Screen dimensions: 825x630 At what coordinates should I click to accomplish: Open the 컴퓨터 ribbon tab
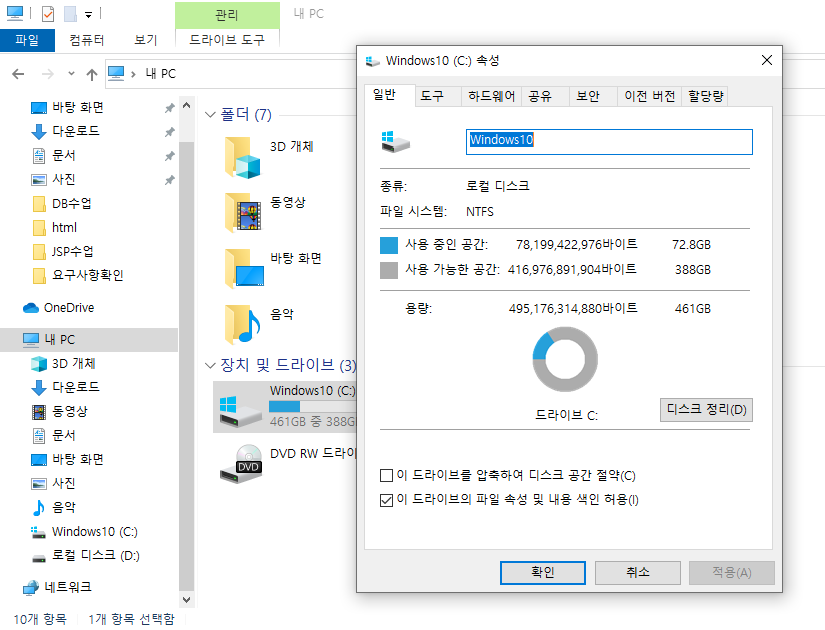pyautogui.click(x=87, y=40)
